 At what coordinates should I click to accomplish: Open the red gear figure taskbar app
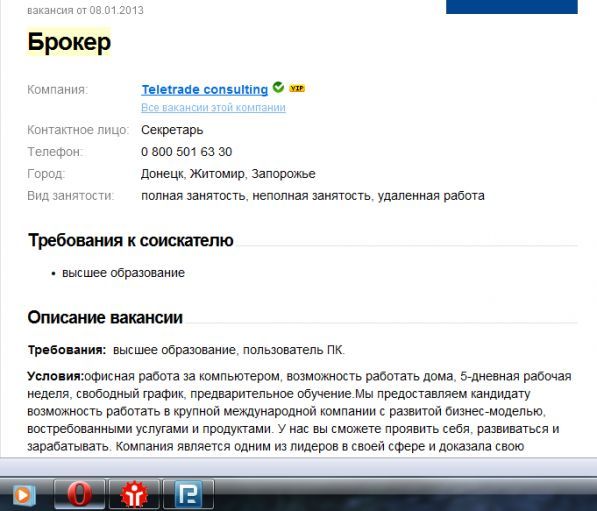click(134, 494)
